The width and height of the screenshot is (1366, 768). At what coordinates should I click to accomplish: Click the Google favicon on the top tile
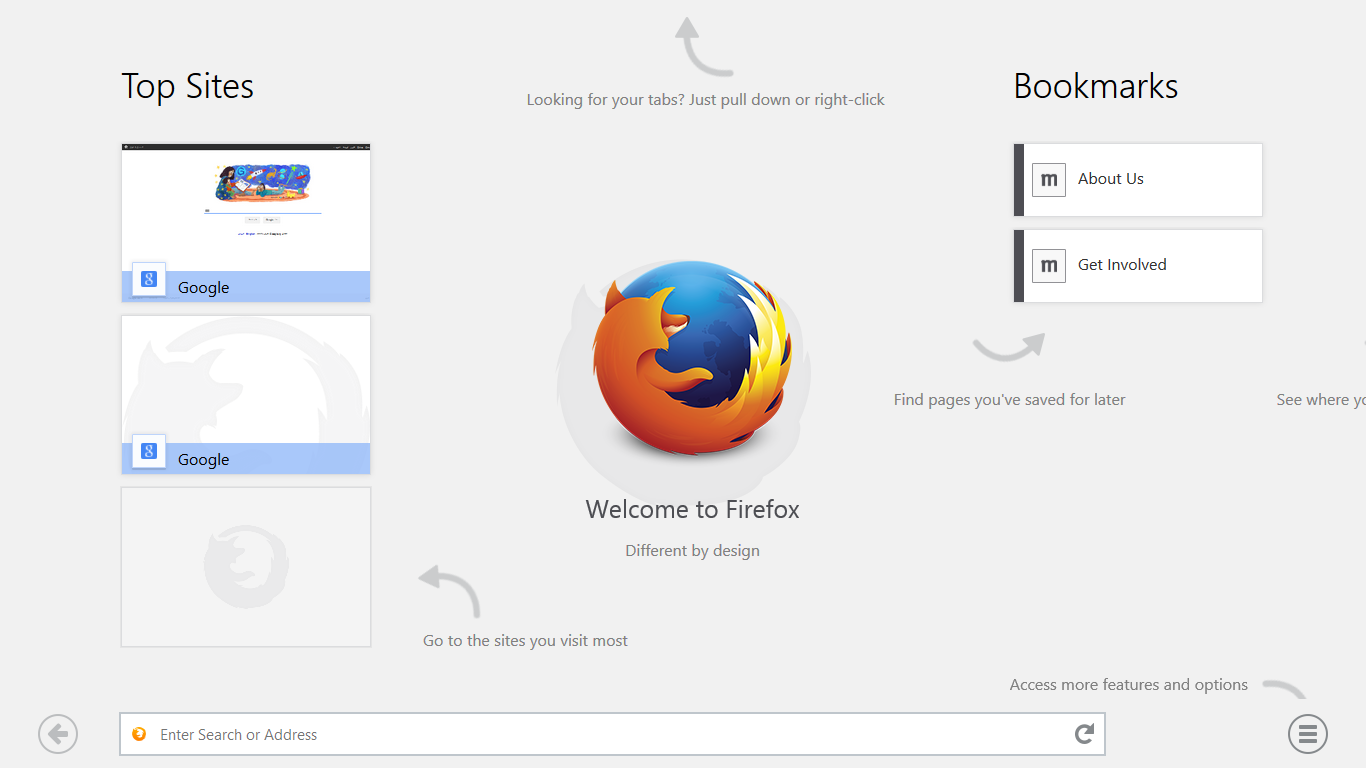point(149,279)
